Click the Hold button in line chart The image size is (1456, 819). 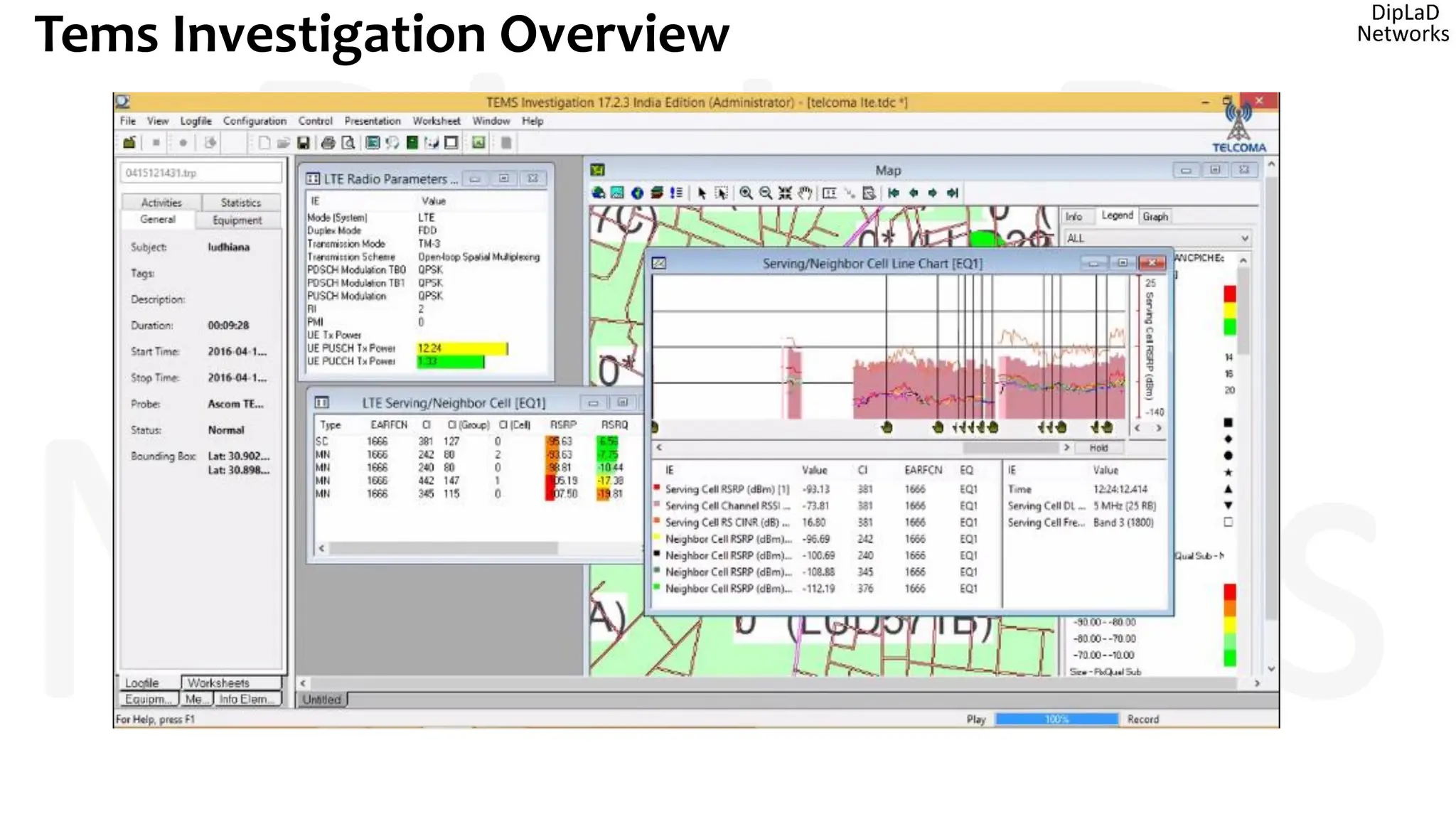point(1099,448)
